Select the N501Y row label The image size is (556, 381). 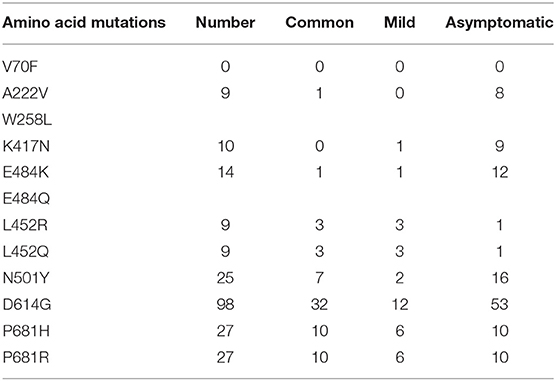(26, 278)
